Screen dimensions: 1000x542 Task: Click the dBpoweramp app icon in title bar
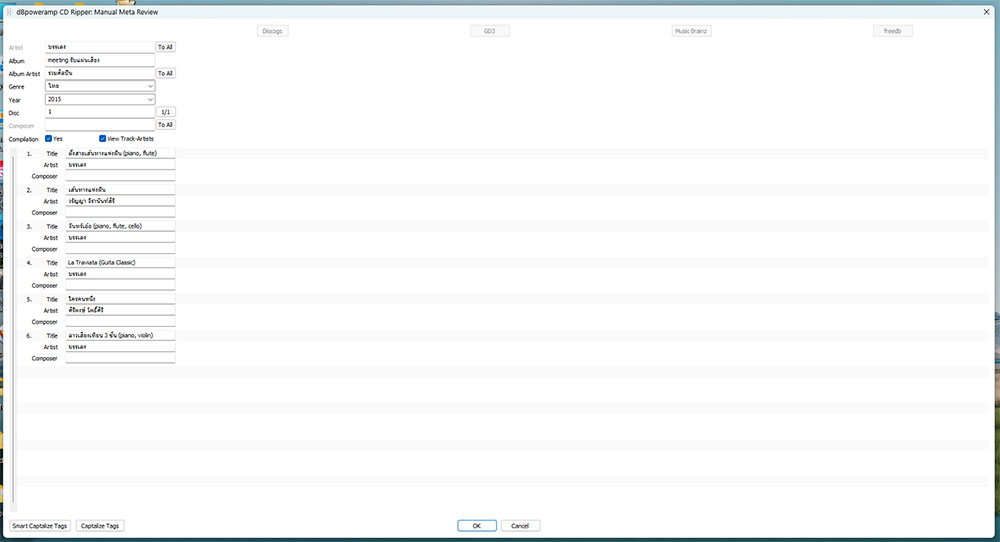(x=9, y=11)
